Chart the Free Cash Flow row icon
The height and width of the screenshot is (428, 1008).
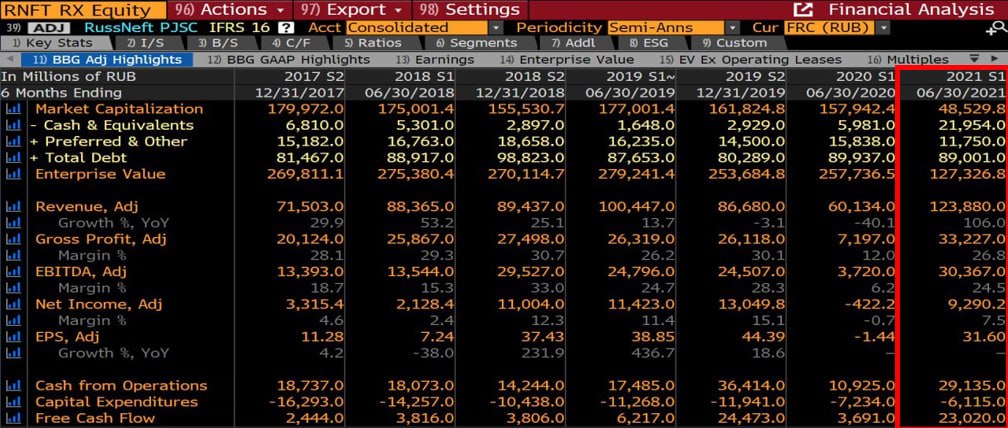click(13, 418)
